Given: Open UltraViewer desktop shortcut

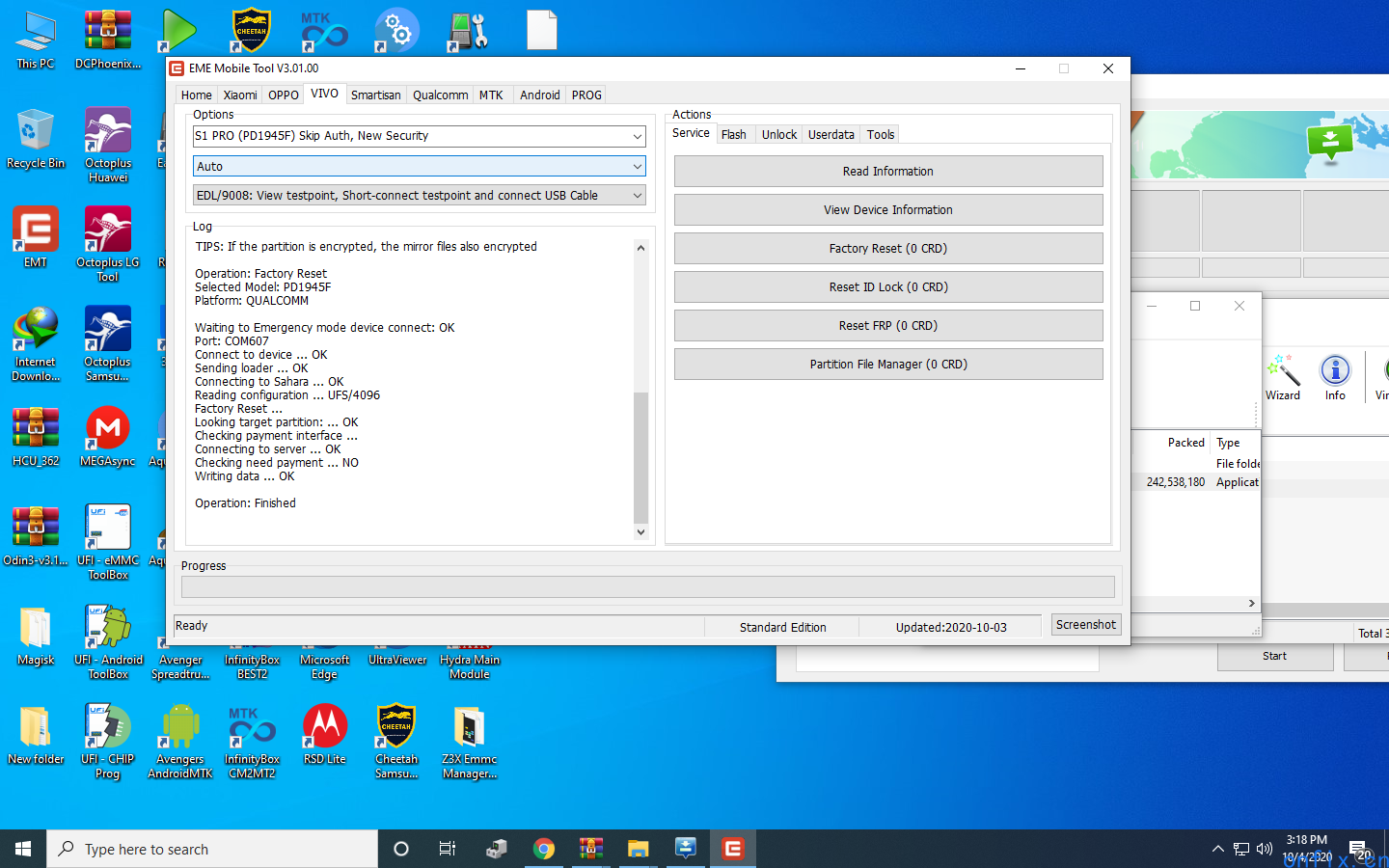Looking at the screenshot, I should tap(397, 659).
